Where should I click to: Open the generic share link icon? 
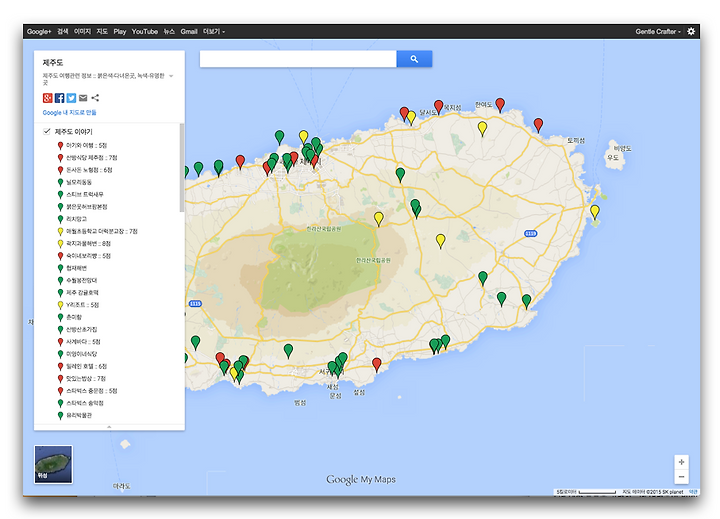[x=95, y=98]
